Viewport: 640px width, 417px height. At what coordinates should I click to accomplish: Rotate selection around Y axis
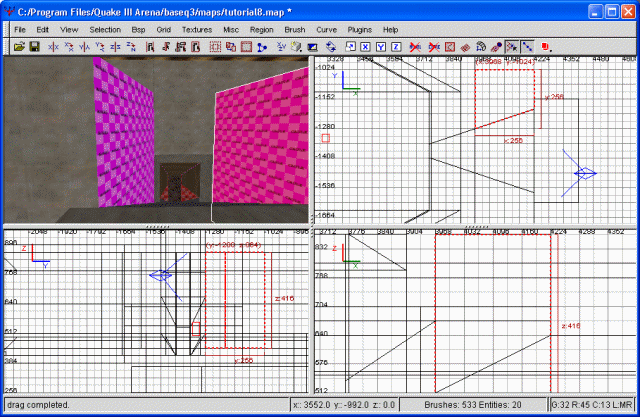(100, 47)
